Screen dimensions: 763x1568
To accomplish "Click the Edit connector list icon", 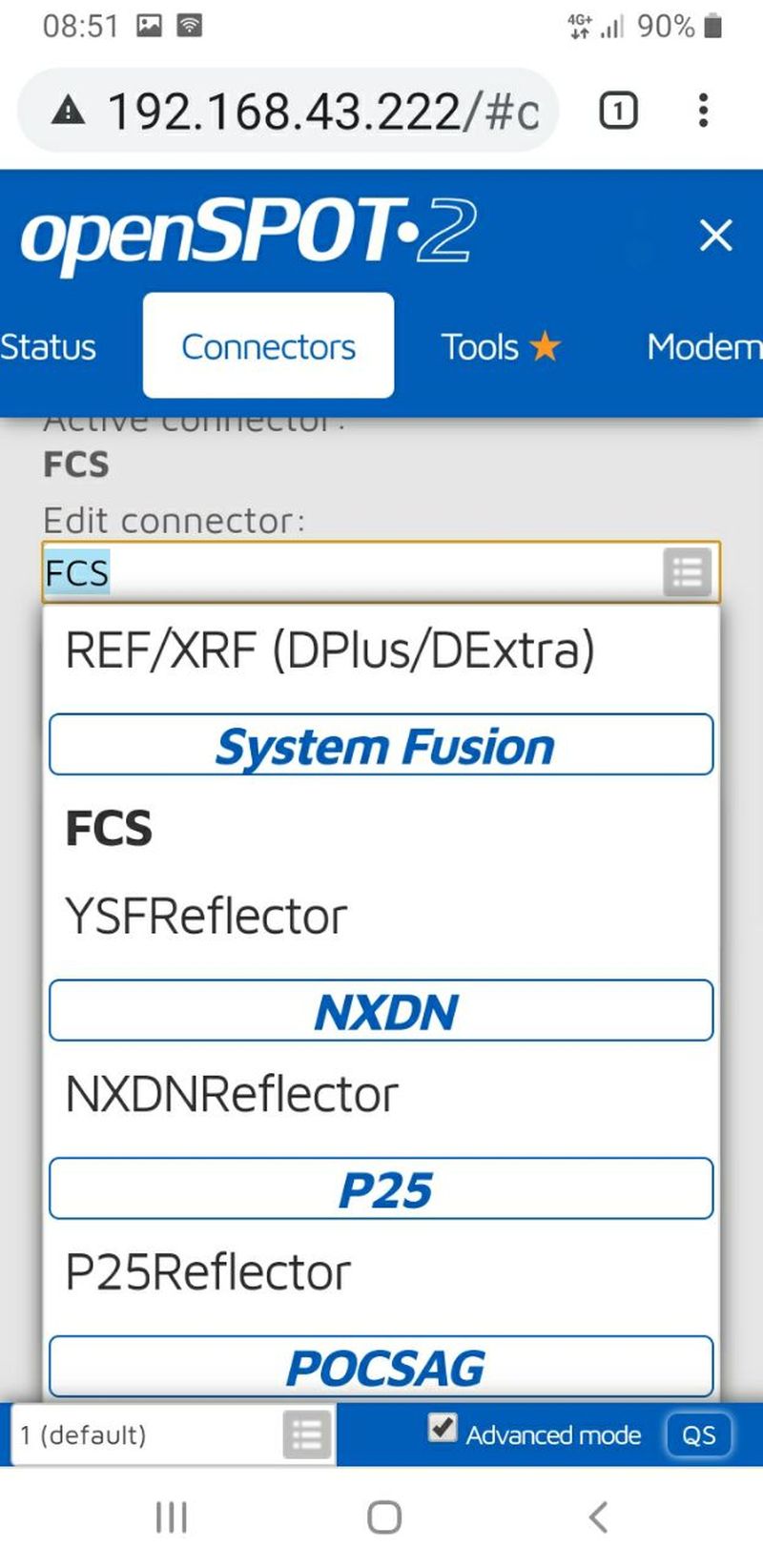I will pyautogui.click(x=688, y=573).
